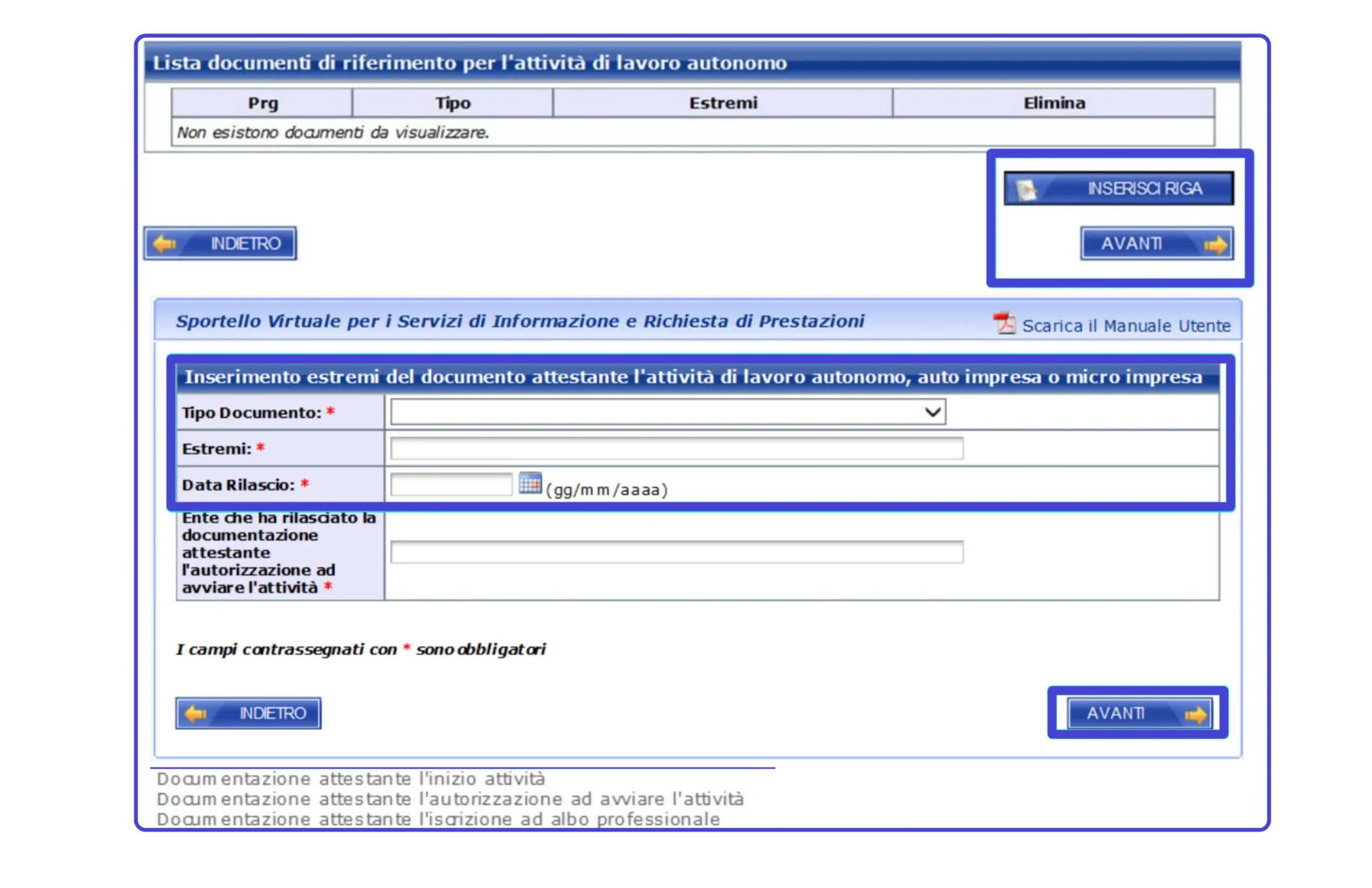
Task: Select option 'Documentazione attestante l'iscrizione ad albo professionale'
Action: click(438, 819)
